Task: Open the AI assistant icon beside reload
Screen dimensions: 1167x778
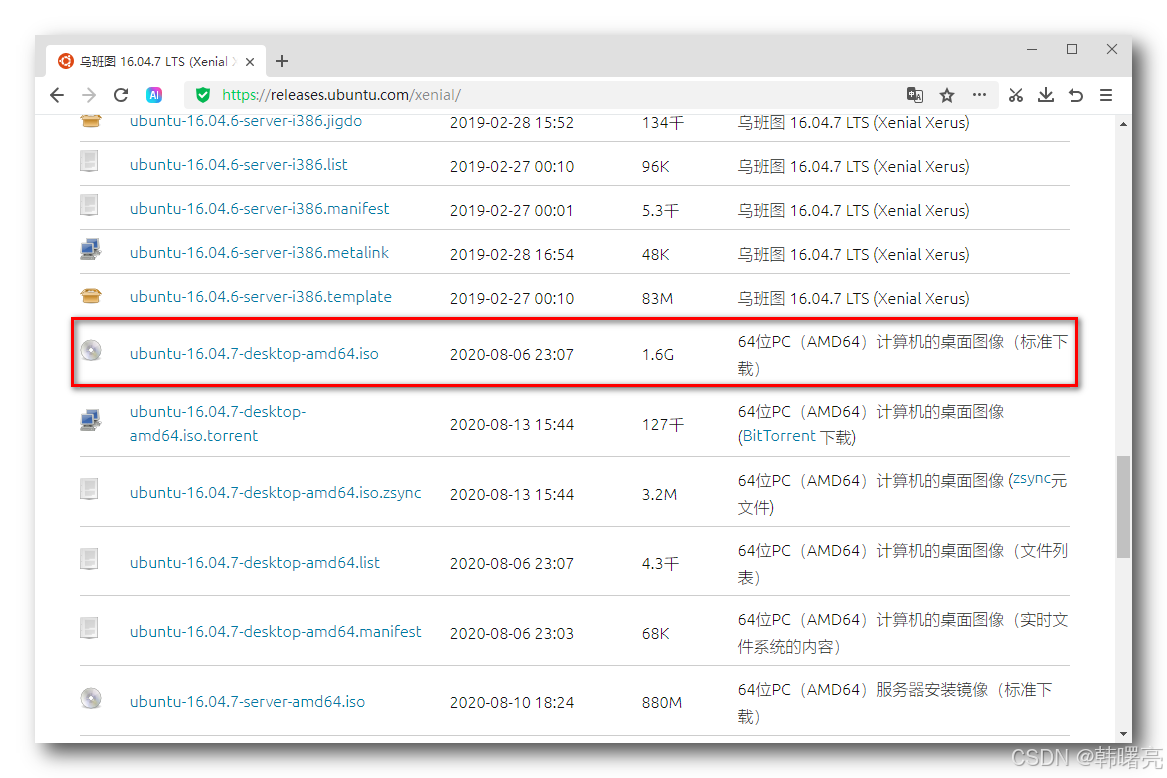Action: [154, 95]
